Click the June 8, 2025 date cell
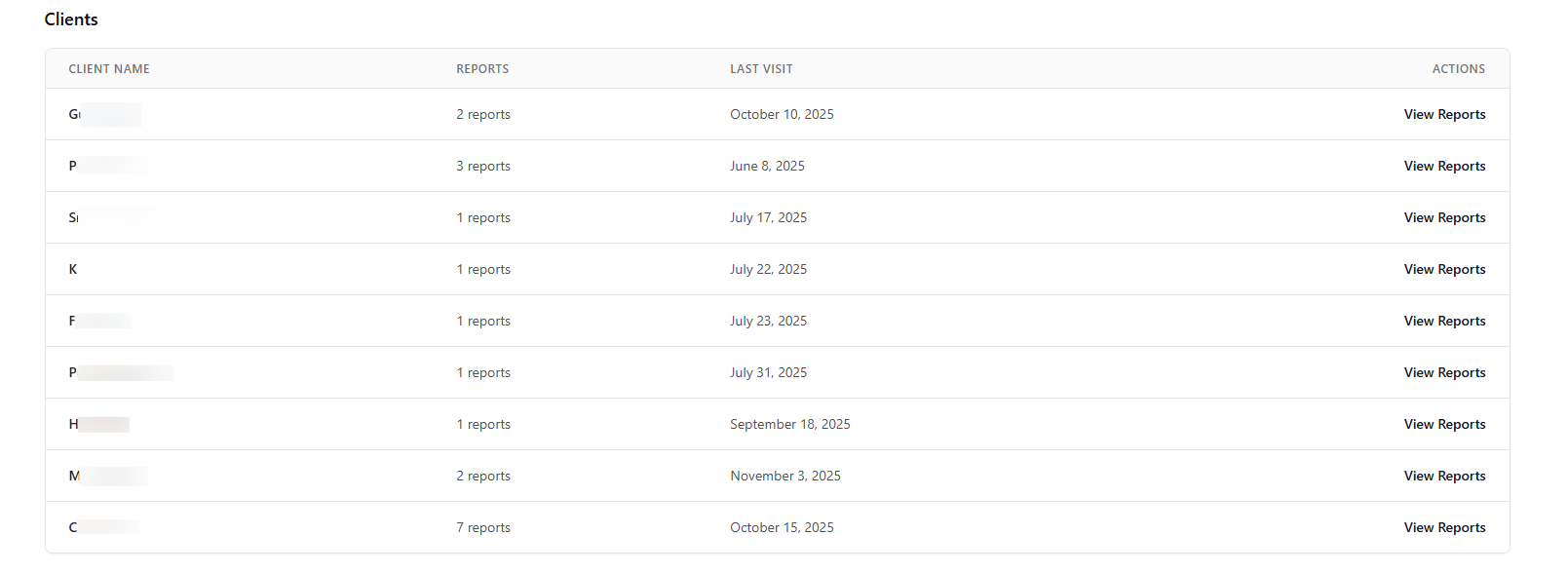This screenshot has height=574, width=1568. [x=767, y=166]
